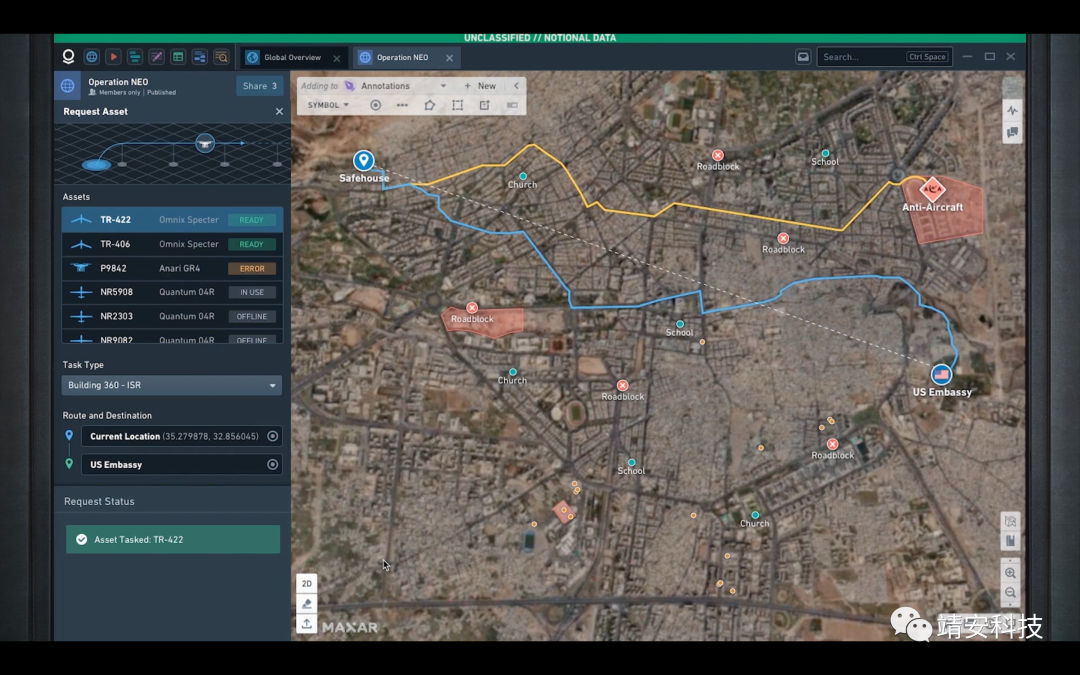This screenshot has width=1080, height=675.
Task: Click target icon in Current Location field
Action: click(273, 436)
